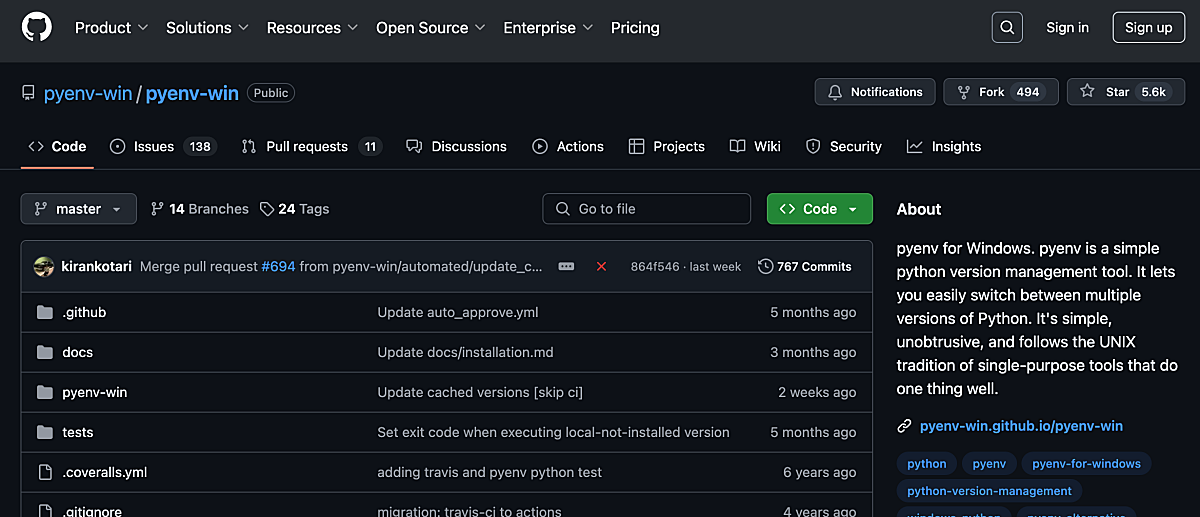Click the history clock icon beside Commits
This screenshot has height=517, width=1200.
[x=766, y=267]
